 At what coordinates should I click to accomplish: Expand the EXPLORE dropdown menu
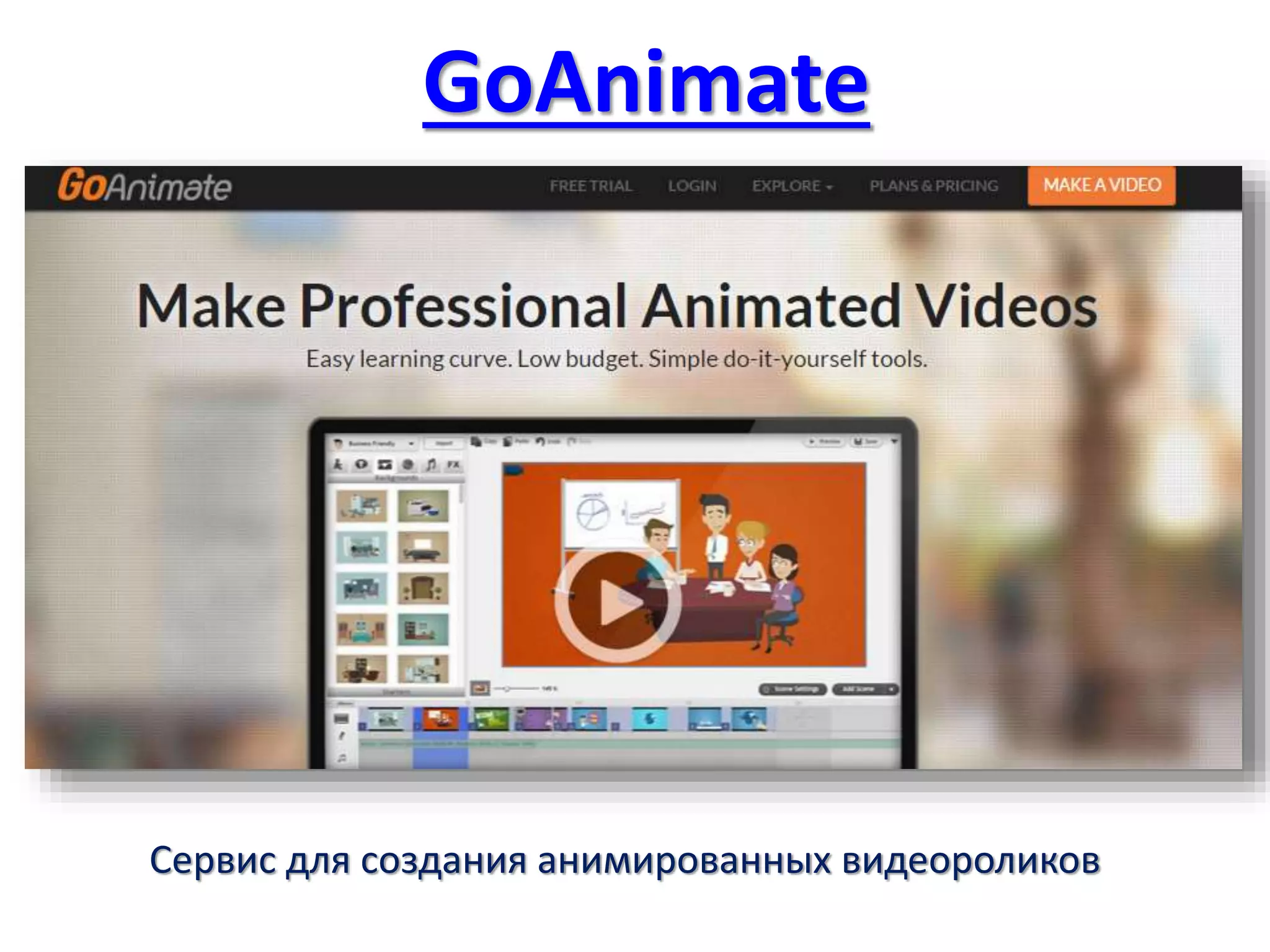pos(792,186)
